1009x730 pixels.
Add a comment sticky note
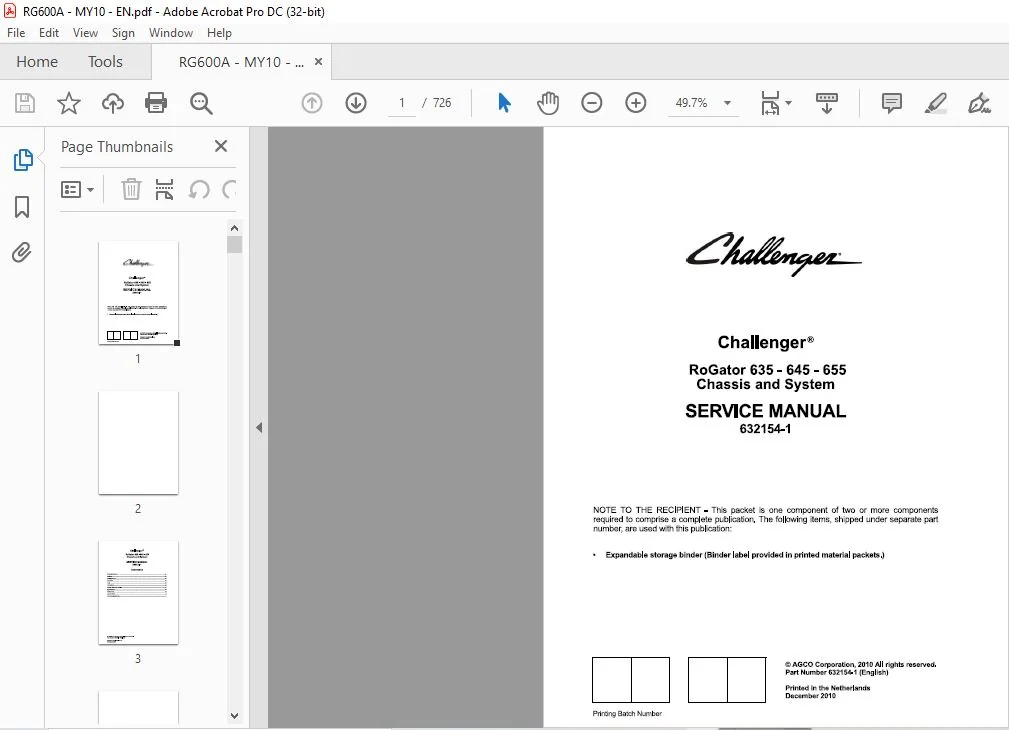(x=892, y=103)
